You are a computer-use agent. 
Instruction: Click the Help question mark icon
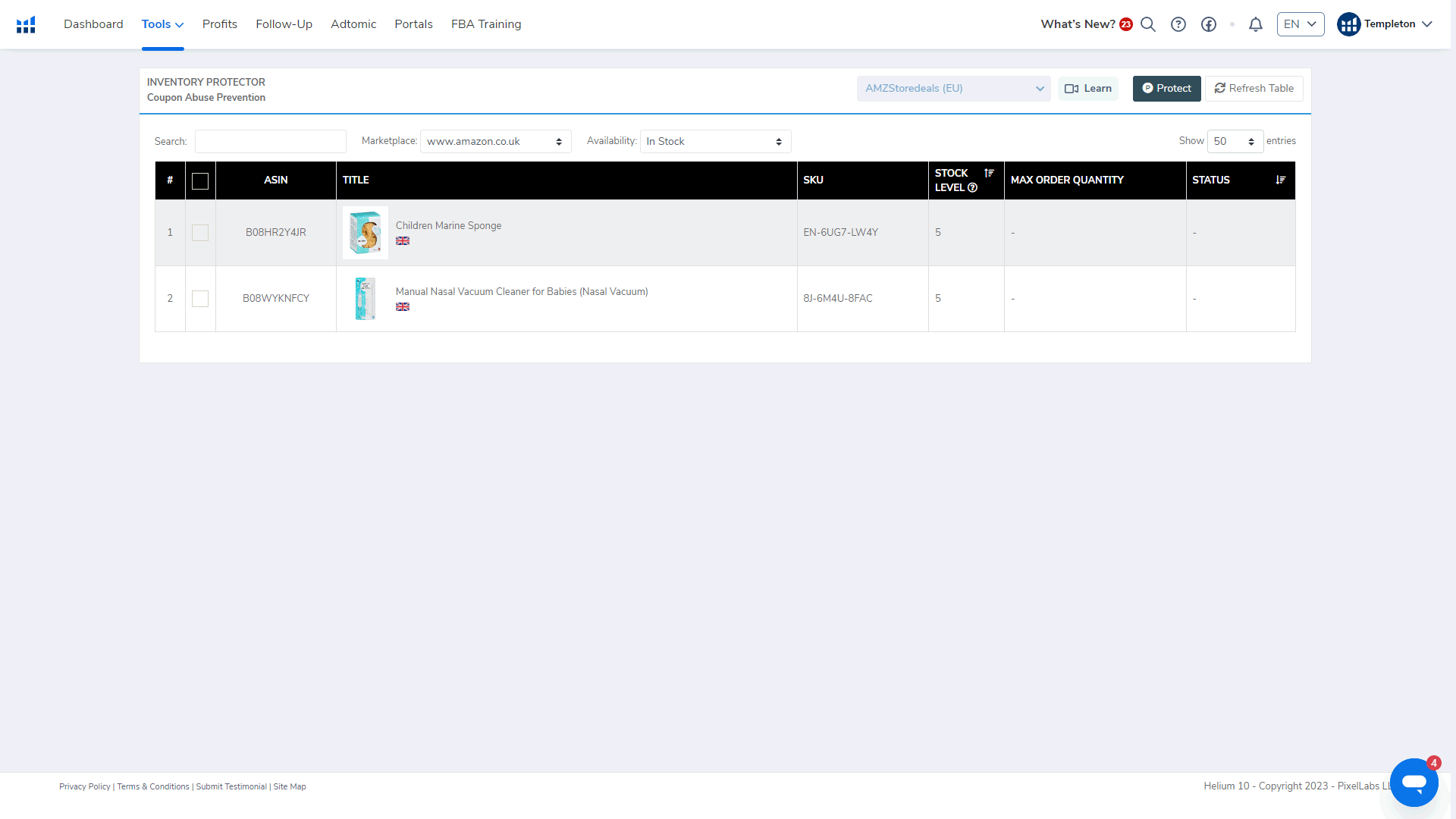[x=1178, y=24]
